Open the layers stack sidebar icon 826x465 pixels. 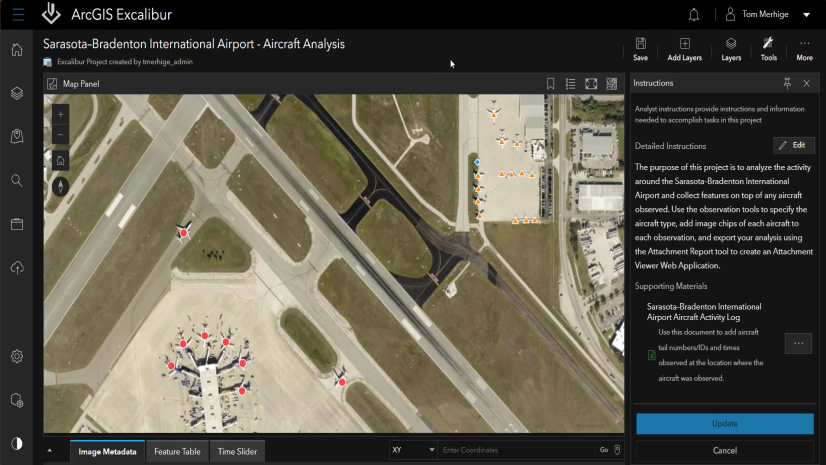pyautogui.click(x=17, y=93)
